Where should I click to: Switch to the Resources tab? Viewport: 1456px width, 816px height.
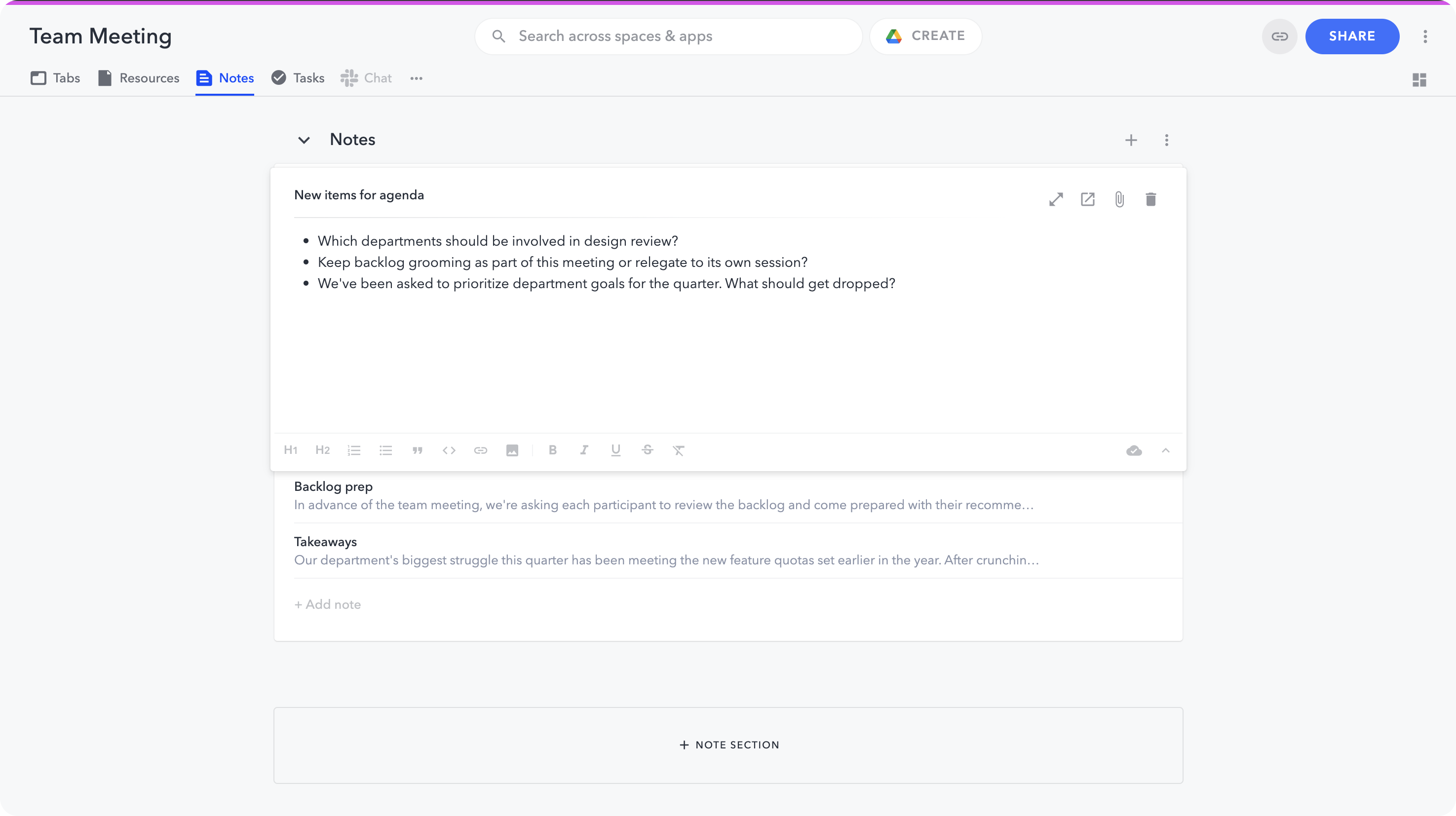click(139, 78)
